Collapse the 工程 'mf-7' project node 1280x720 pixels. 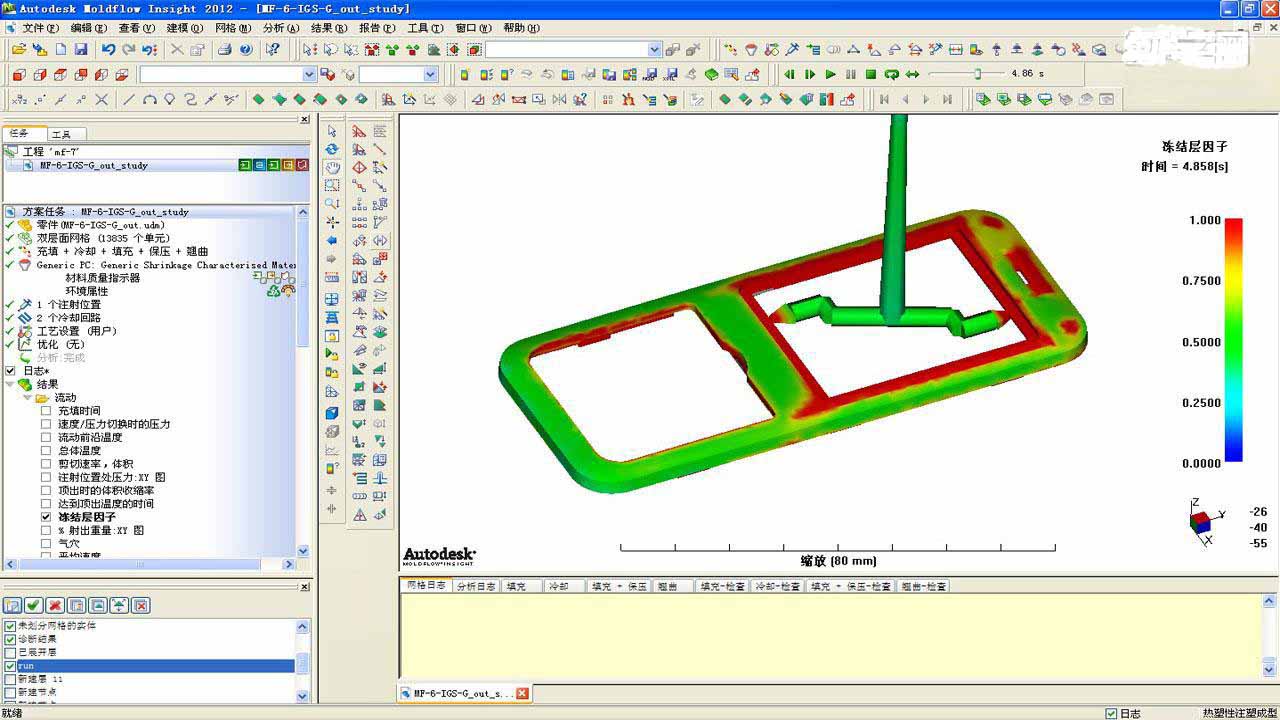[x=11, y=152]
